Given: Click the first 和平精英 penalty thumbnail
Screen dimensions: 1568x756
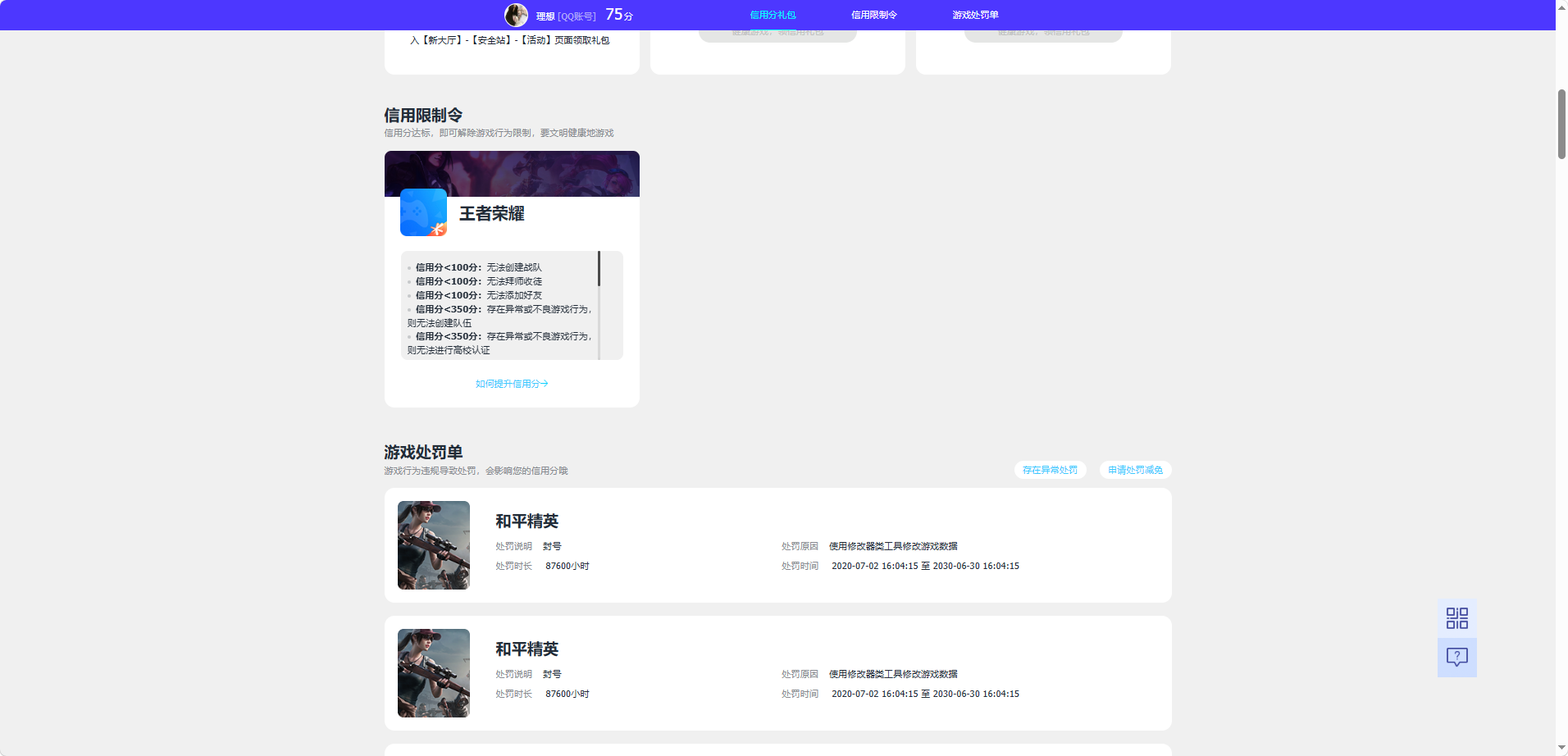Looking at the screenshot, I should [434, 545].
